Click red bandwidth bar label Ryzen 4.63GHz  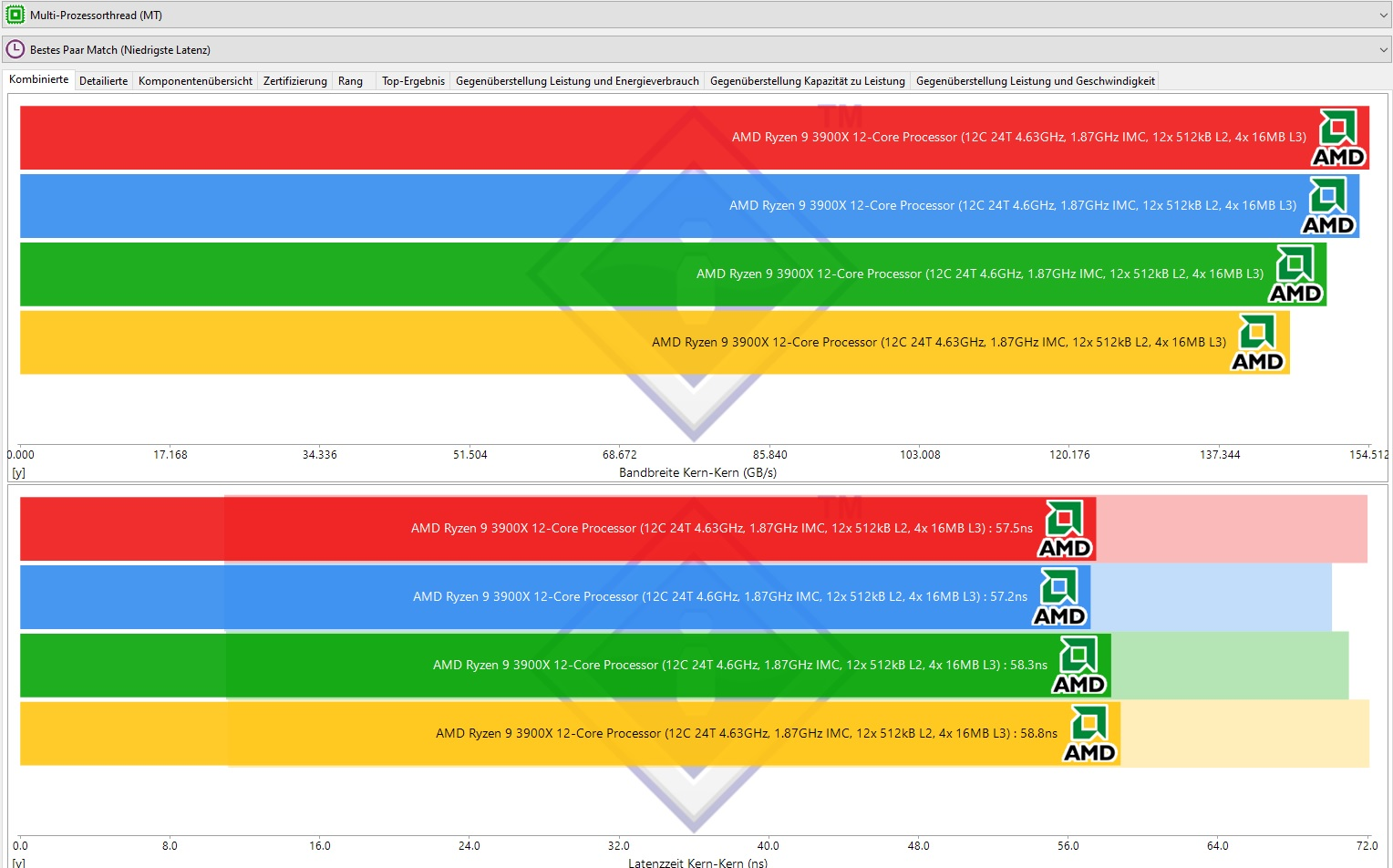pyautogui.click(x=1018, y=137)
